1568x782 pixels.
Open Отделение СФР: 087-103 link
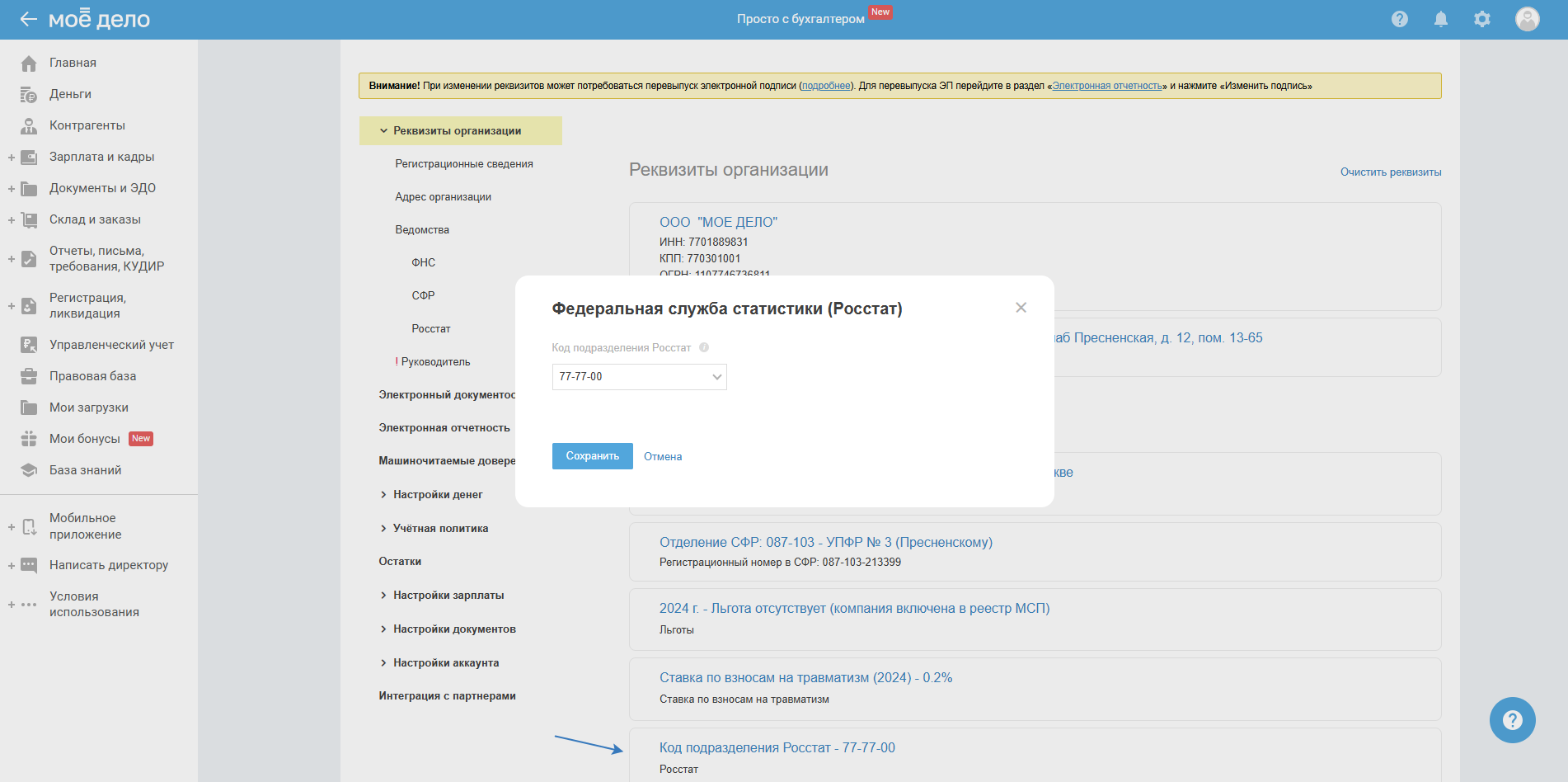point(826,543)
